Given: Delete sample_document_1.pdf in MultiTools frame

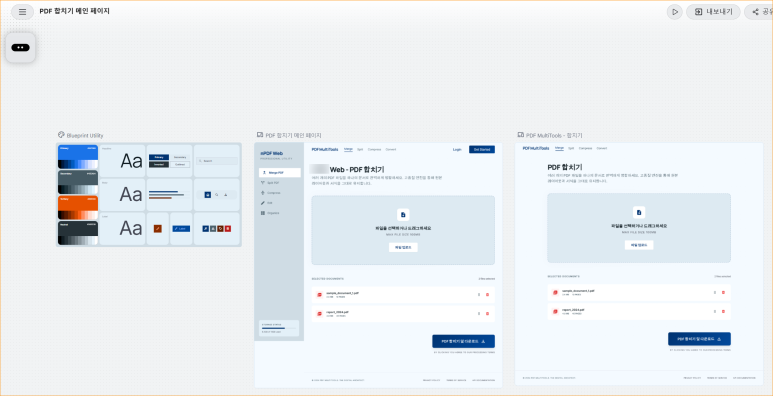Looking at the screenshot, I should (723, 292).
